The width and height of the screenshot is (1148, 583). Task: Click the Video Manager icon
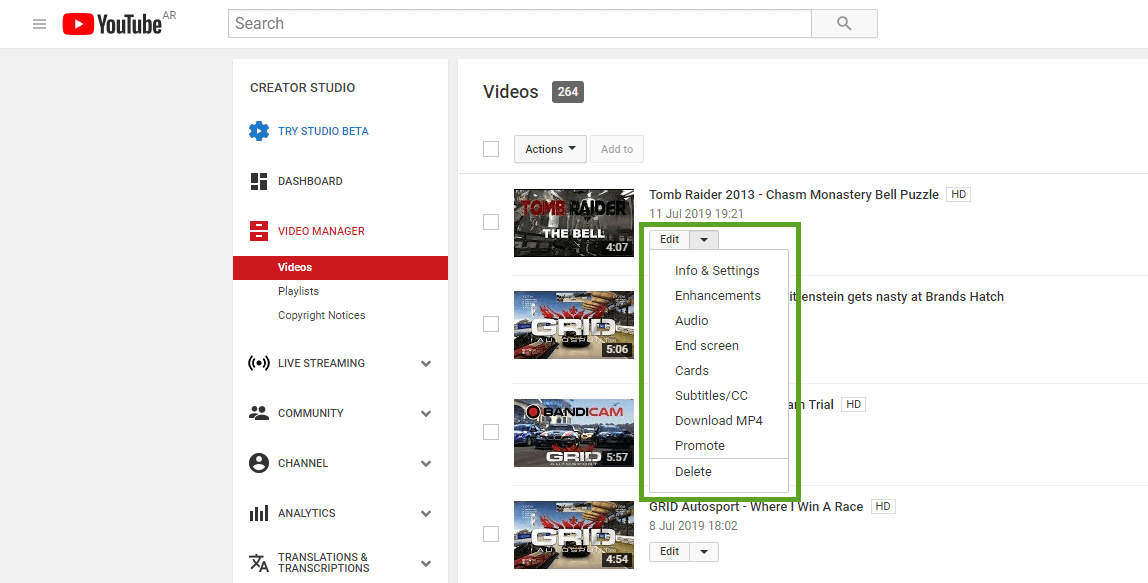258,231
